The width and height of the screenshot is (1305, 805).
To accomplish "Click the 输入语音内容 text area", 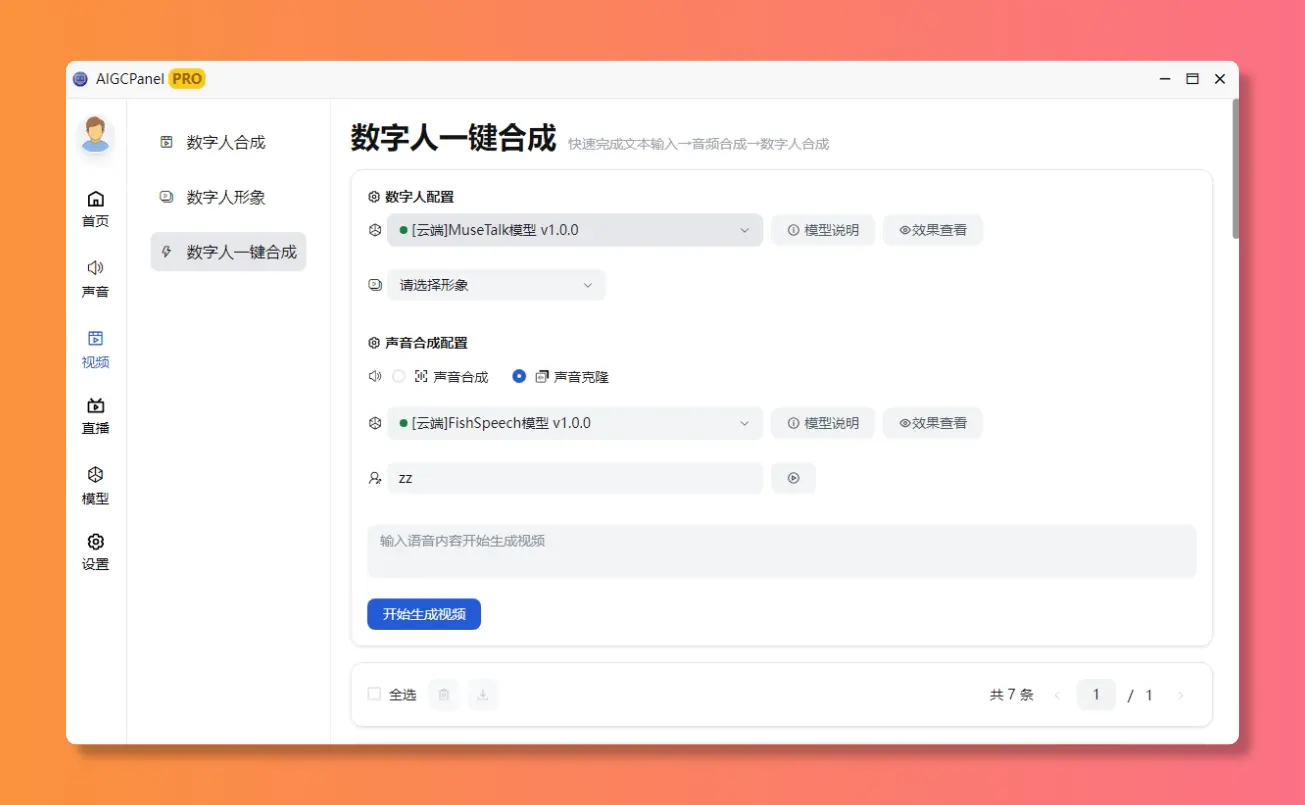I will coord(782,551).
